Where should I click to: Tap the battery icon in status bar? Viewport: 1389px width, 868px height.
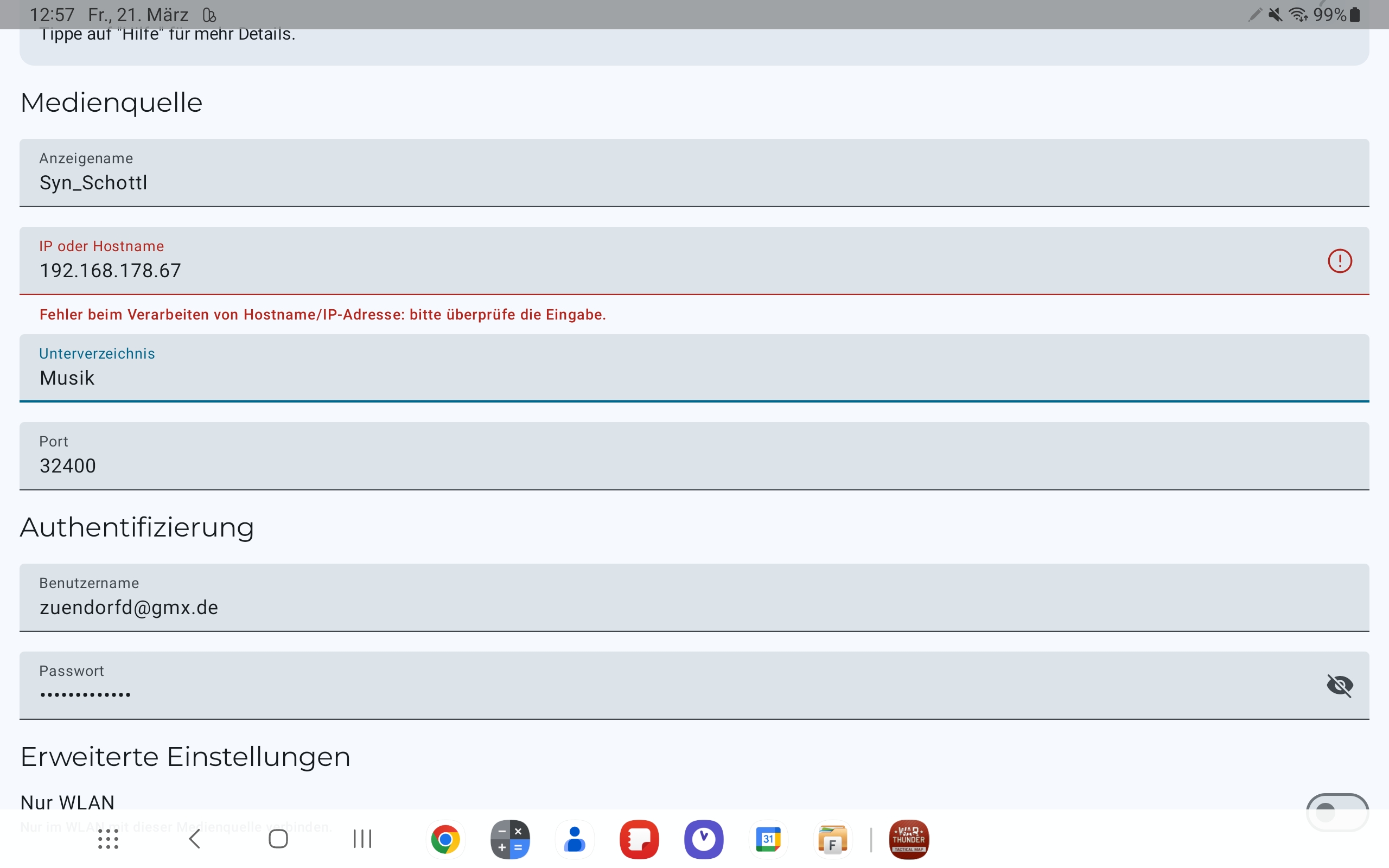click(x=1355, y=14)
